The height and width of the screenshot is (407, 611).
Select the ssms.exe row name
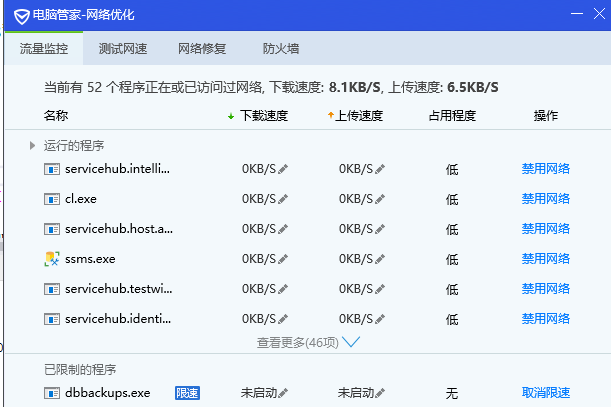pos(90,259)
